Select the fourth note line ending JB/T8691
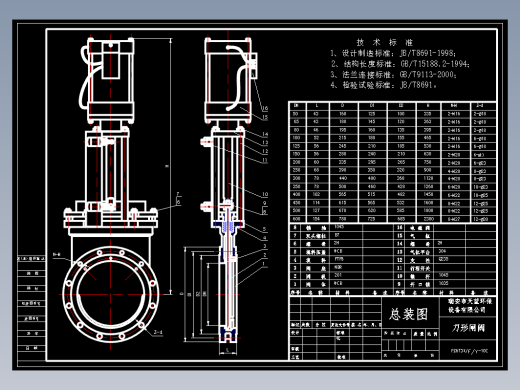 (383, 85)
